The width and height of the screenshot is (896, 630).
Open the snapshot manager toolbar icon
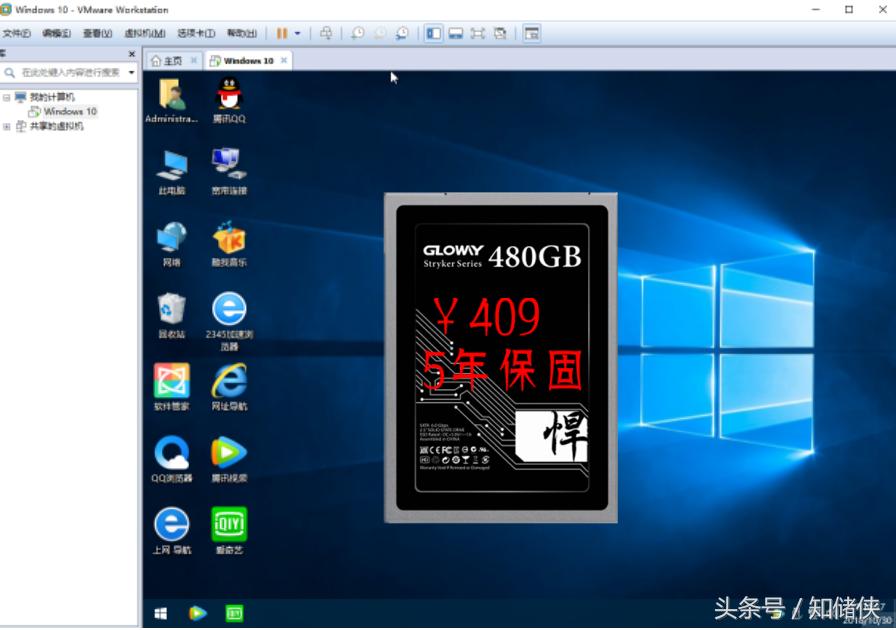402,33
